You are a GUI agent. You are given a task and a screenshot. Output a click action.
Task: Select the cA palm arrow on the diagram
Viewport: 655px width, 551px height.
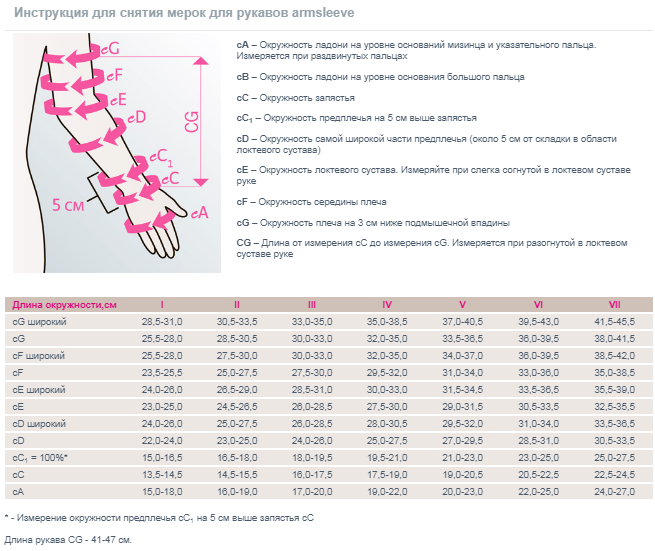(x=198, y=212)
